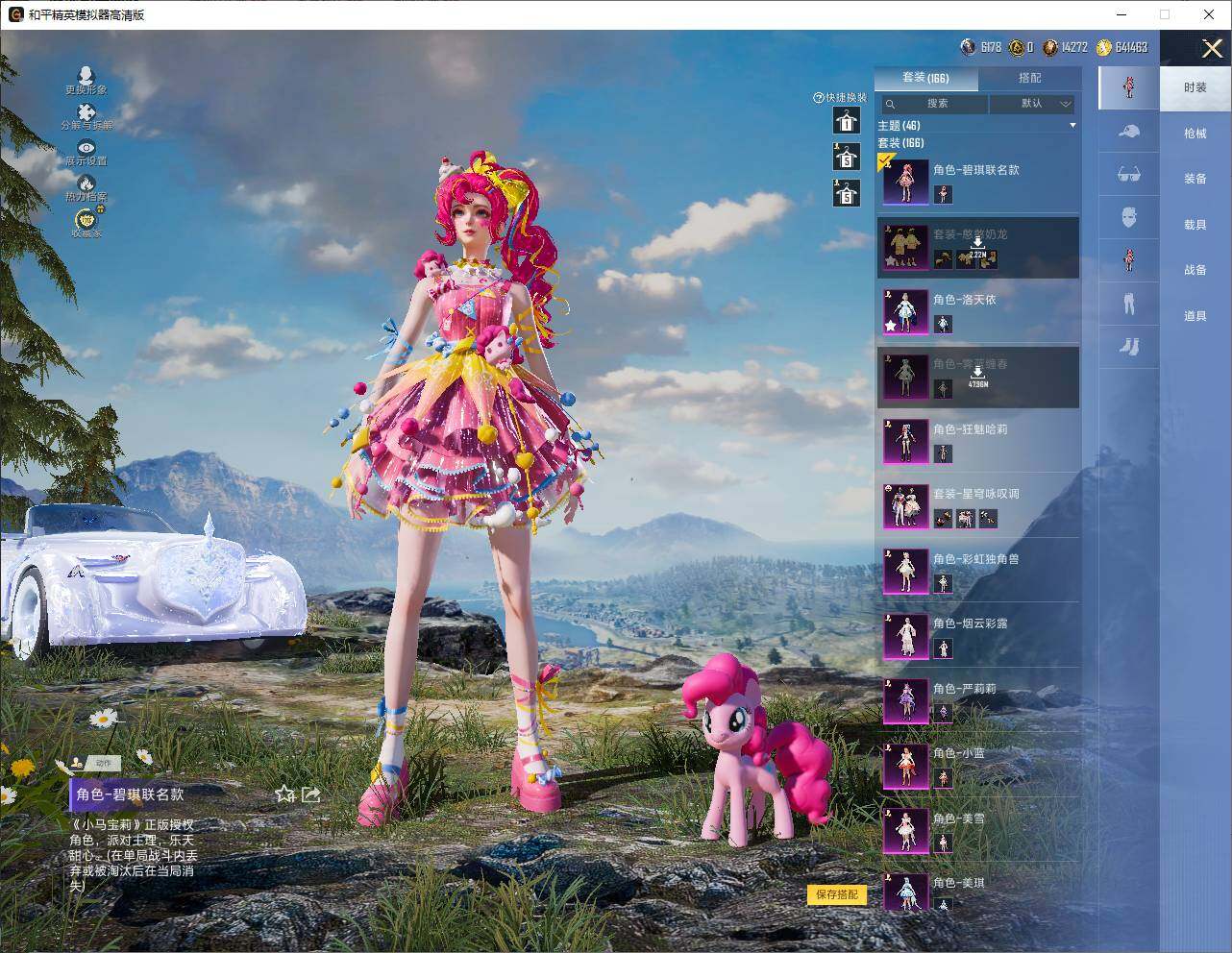Select 角色-美琪 outfit thumbnail
The width and height of the screenshot is (1232, 953).
coord(905,892)
